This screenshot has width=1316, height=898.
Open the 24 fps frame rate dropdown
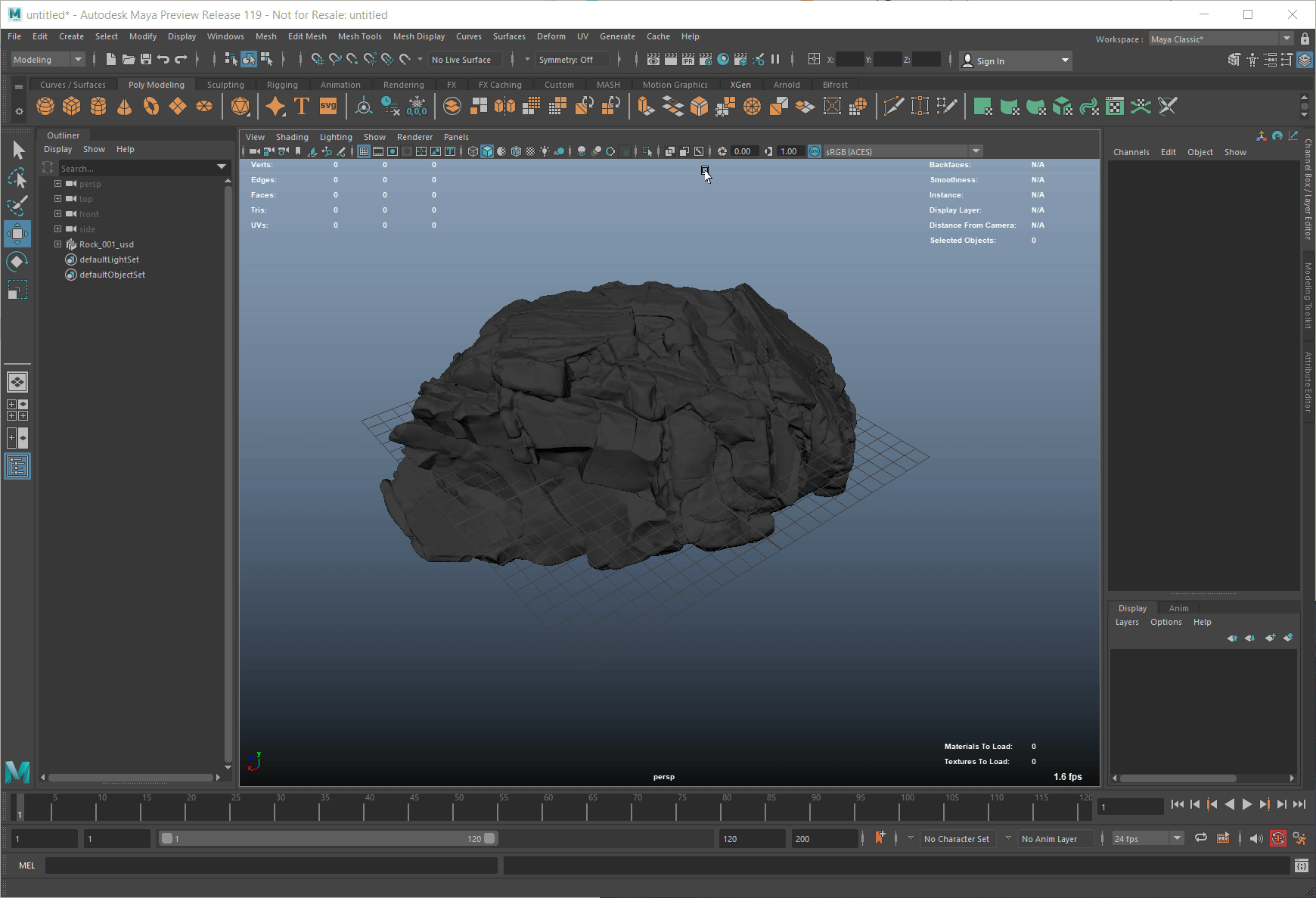click(x=1147, y=838)
